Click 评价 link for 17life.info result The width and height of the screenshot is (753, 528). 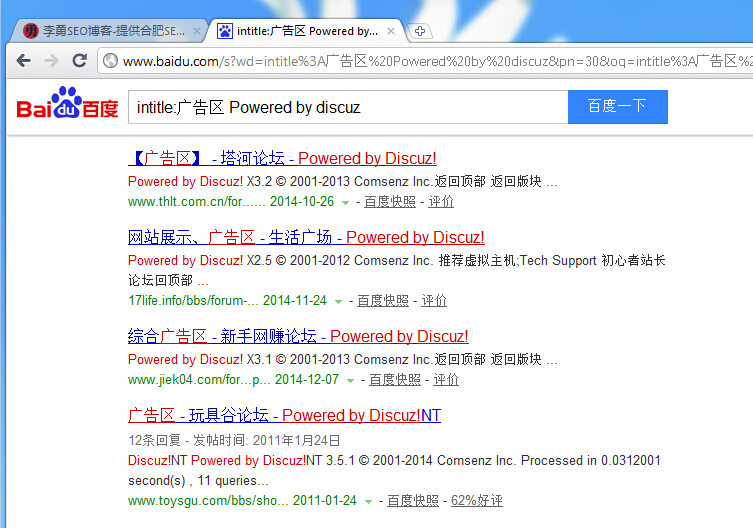point(434,301)
